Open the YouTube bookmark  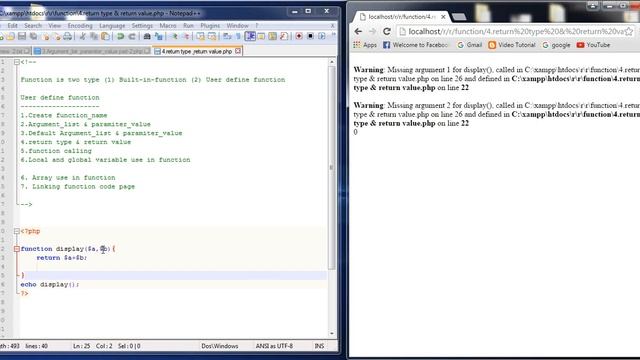click(593, 45)
